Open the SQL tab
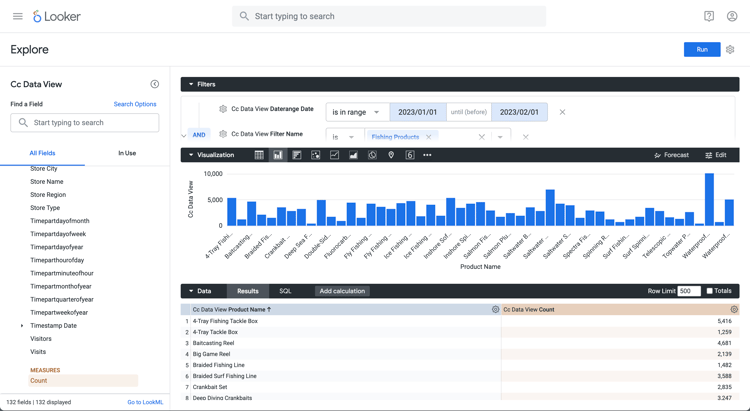 (x=285, y=291)
